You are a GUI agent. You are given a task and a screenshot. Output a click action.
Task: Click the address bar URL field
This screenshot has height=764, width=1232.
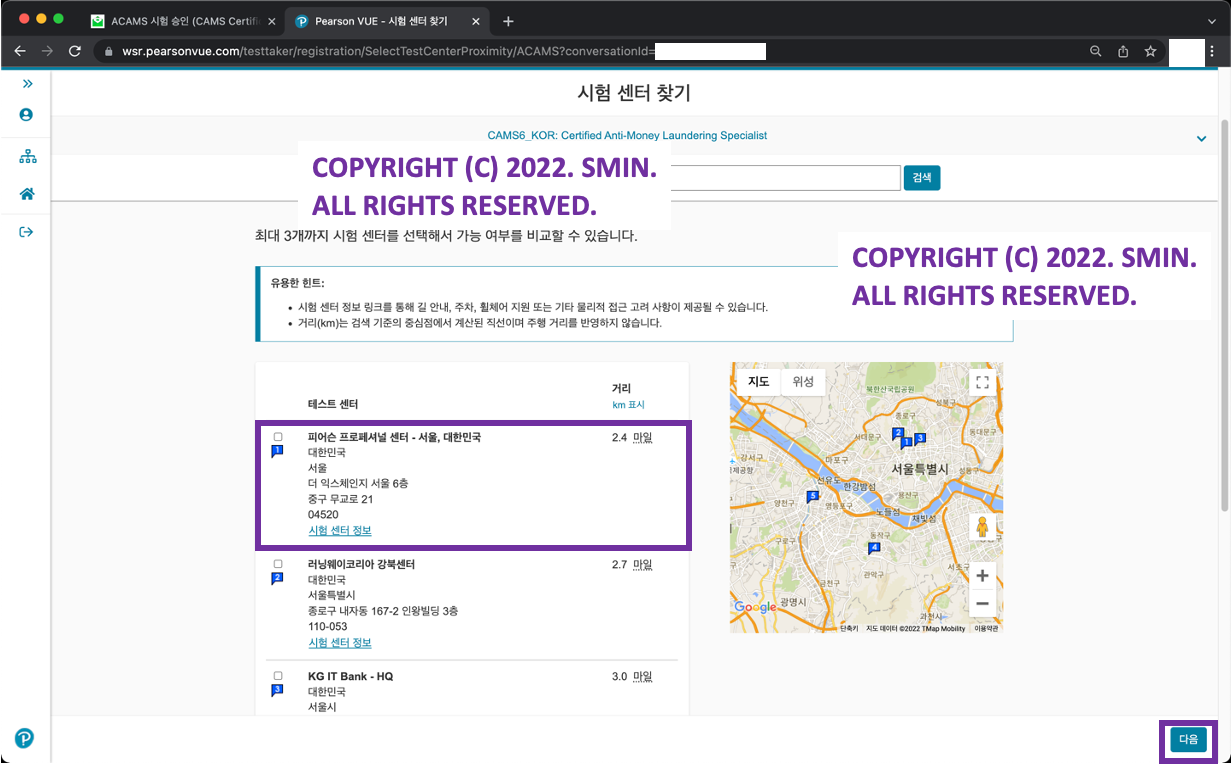(590, 51)
